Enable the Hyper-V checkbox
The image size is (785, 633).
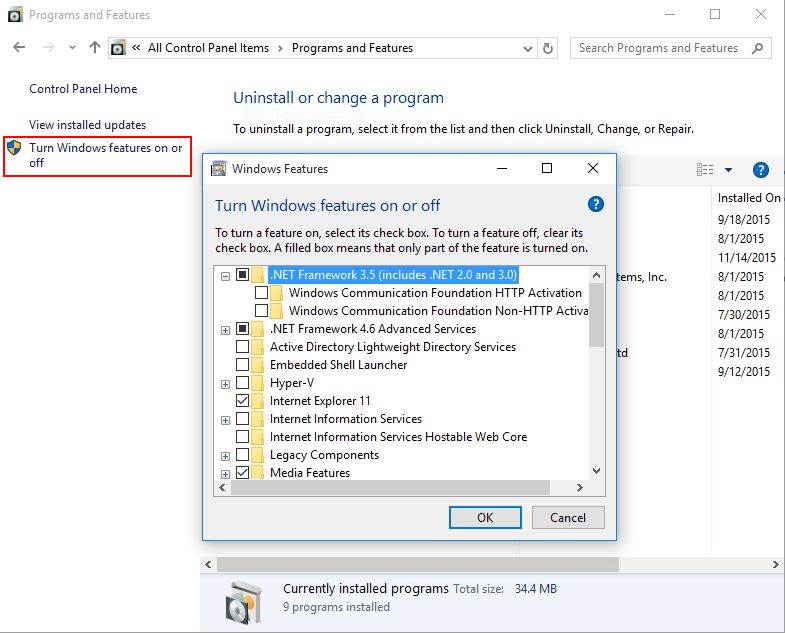coord(242,383)
